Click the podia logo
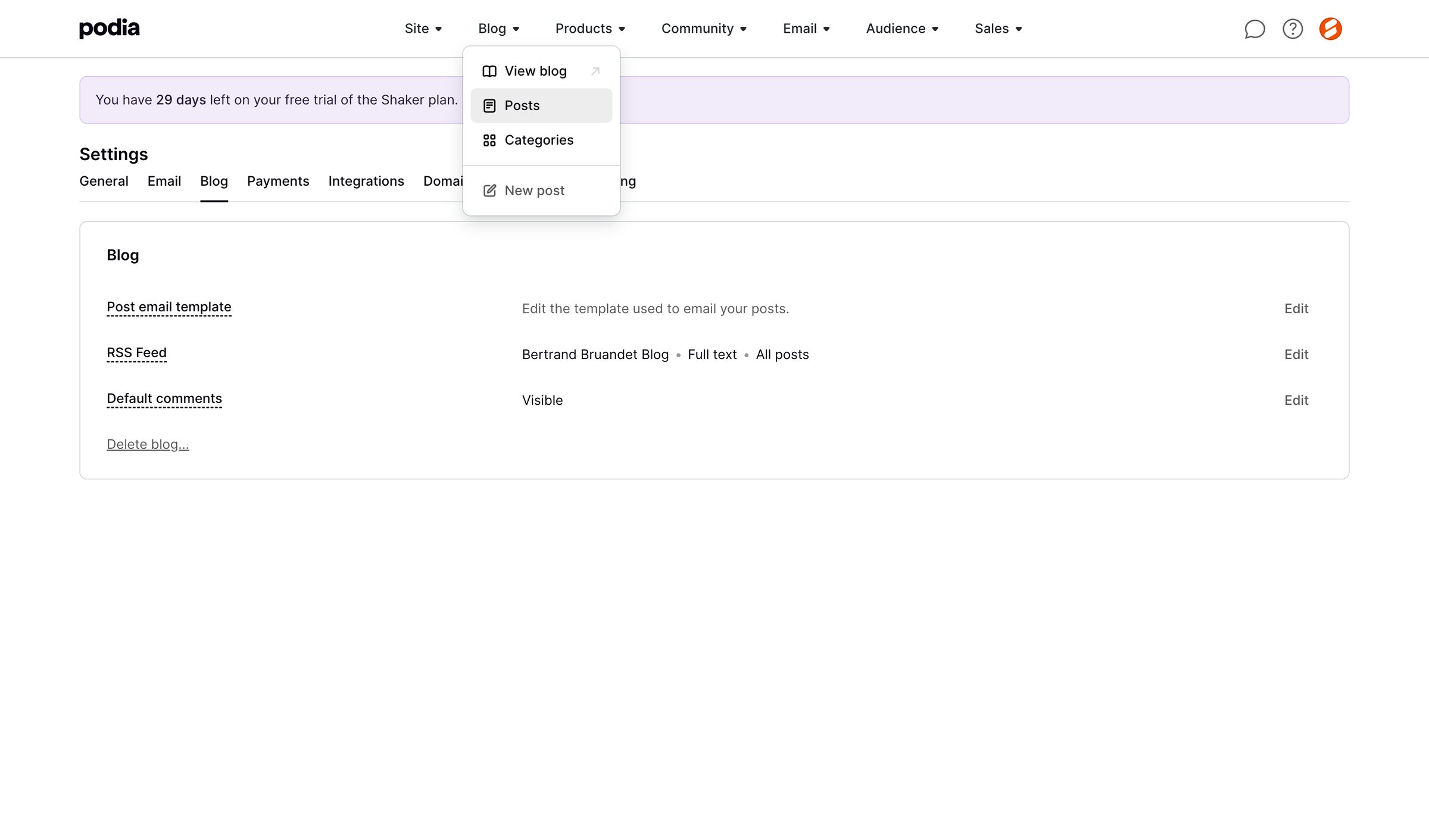1429x840 pixels. tap(110, 28)
